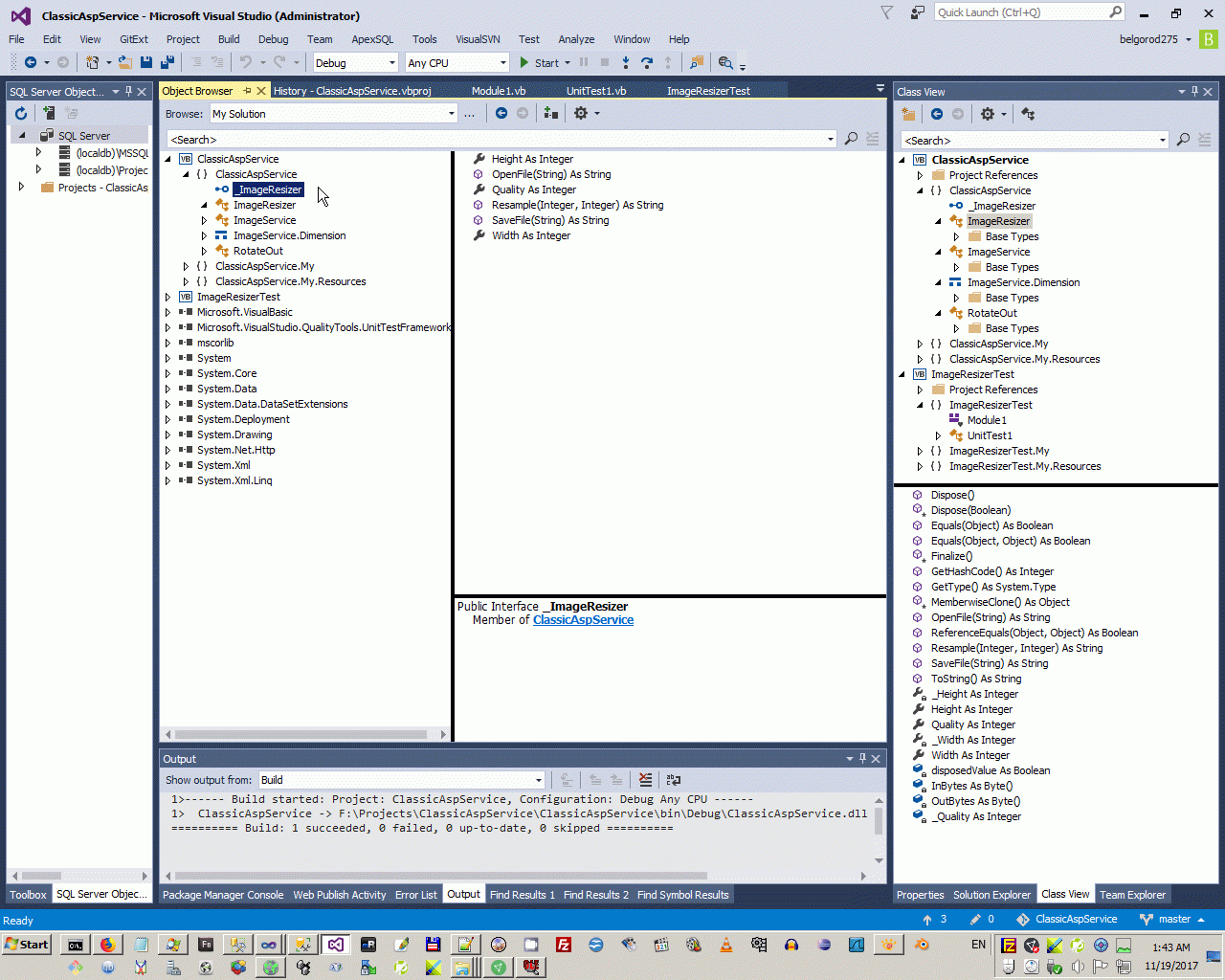Click the Object Browser search magnifier icon
This screenshot has width=1225, height=980.
(x=851, y=139)
